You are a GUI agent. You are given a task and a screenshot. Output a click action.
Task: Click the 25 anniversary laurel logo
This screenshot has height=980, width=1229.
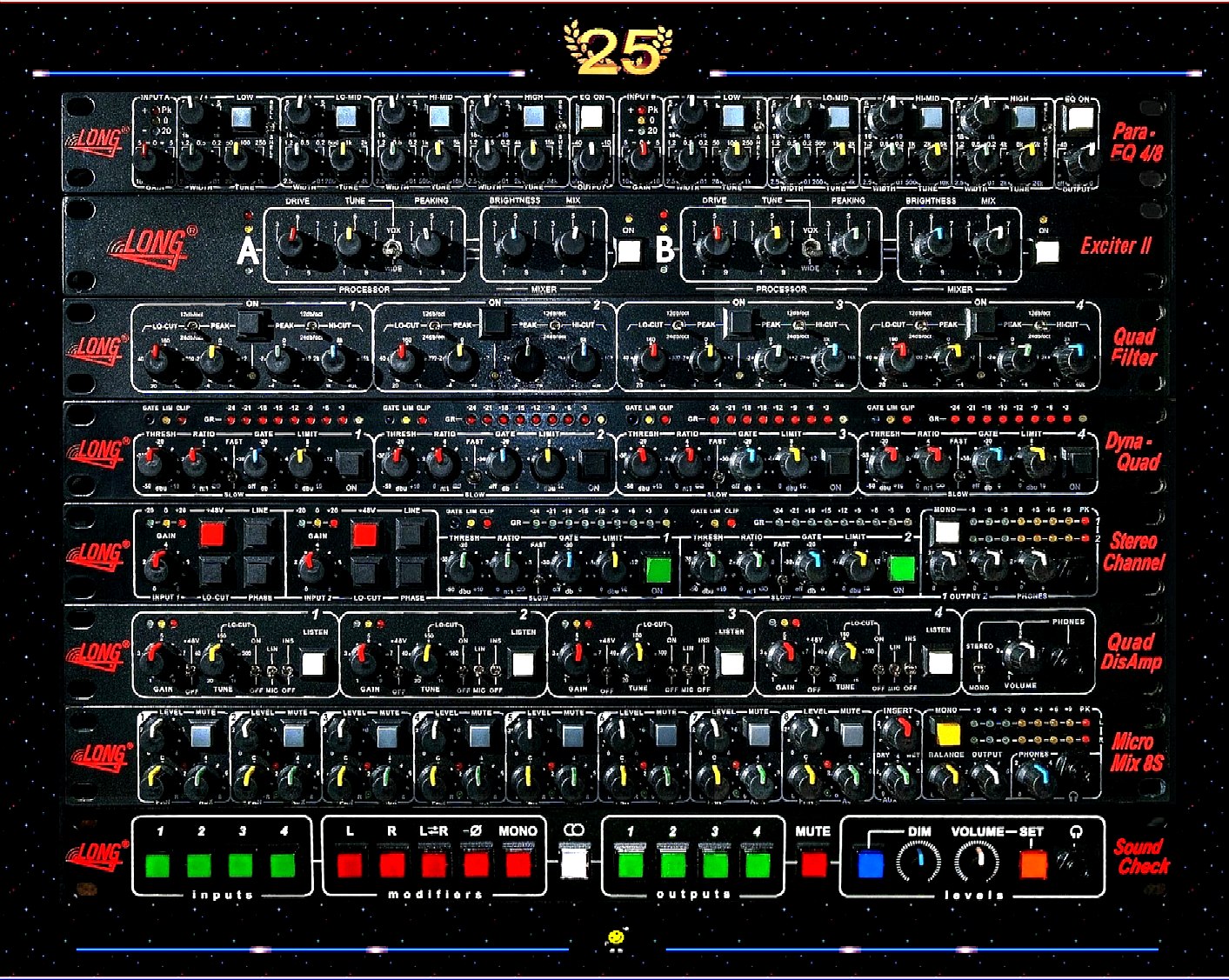(x=618, y=49)
